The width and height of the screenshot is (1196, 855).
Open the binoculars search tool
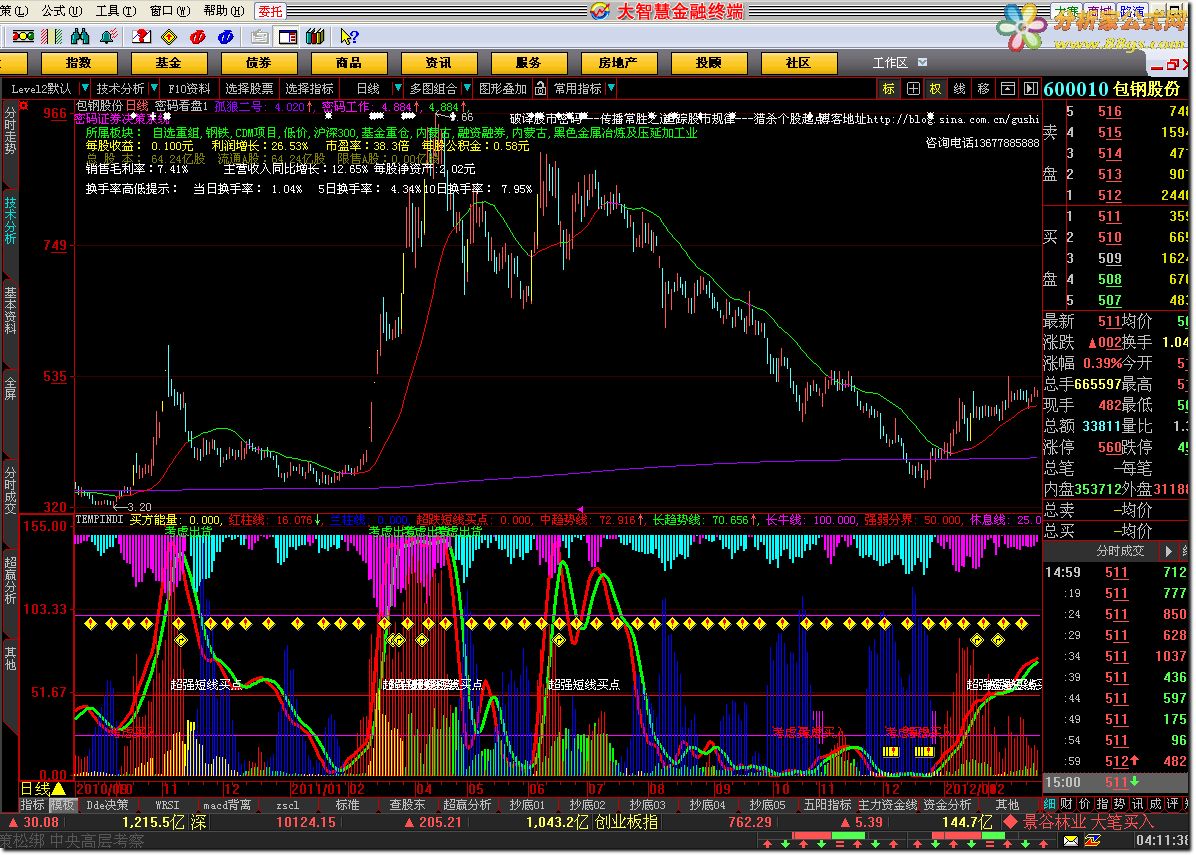(x=79, y=36)
